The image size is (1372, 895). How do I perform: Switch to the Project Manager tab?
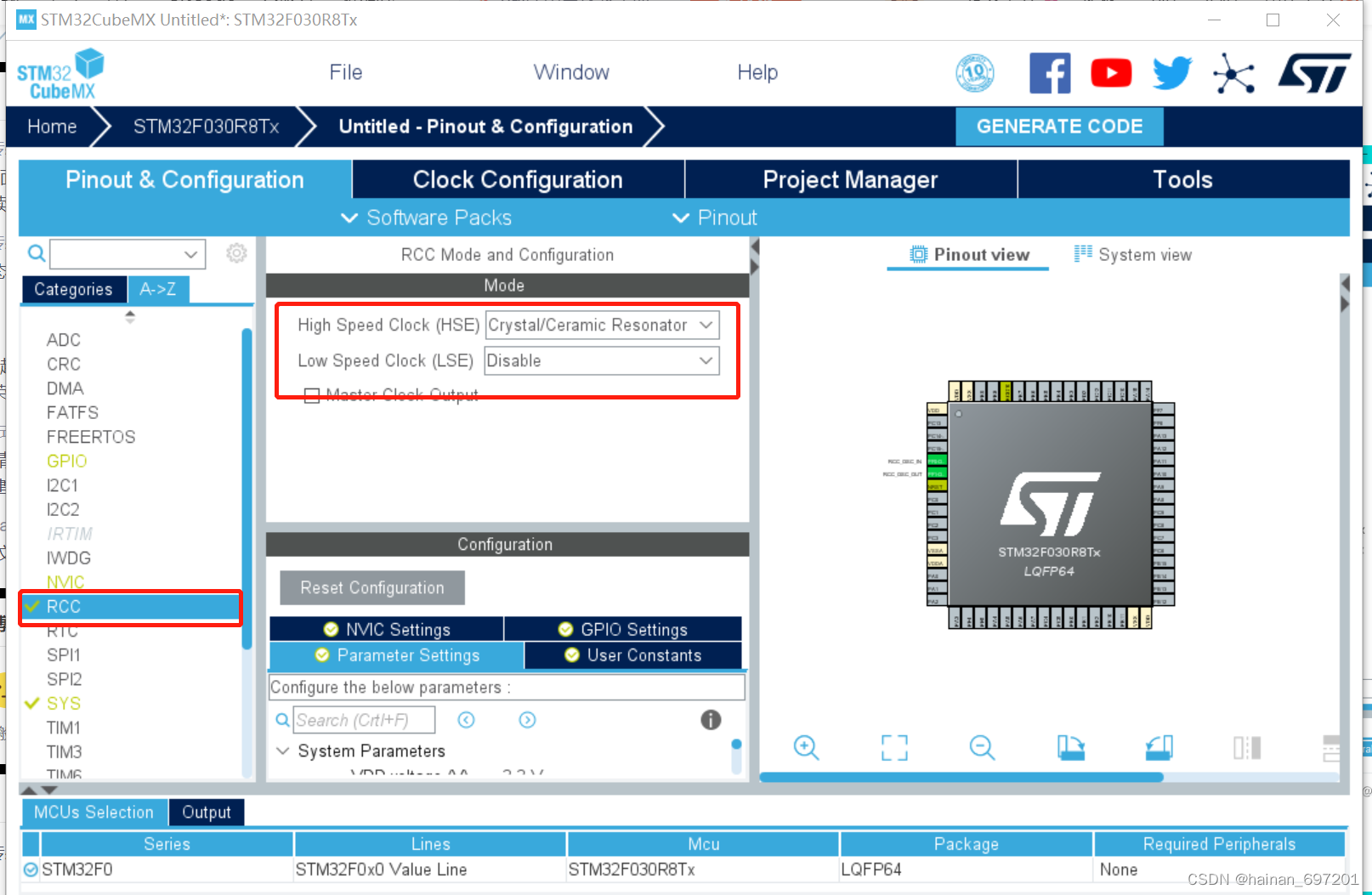point(850,179)
